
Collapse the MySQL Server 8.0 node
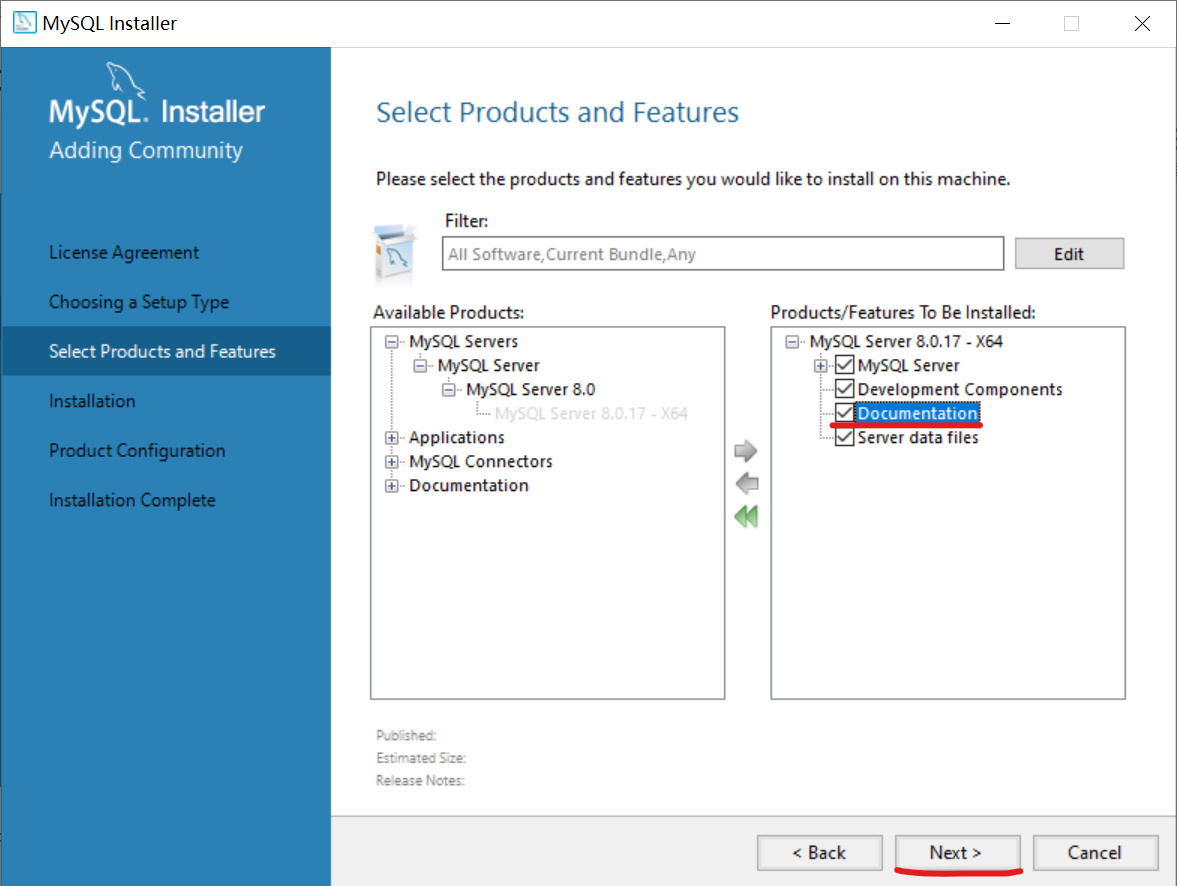449,390
